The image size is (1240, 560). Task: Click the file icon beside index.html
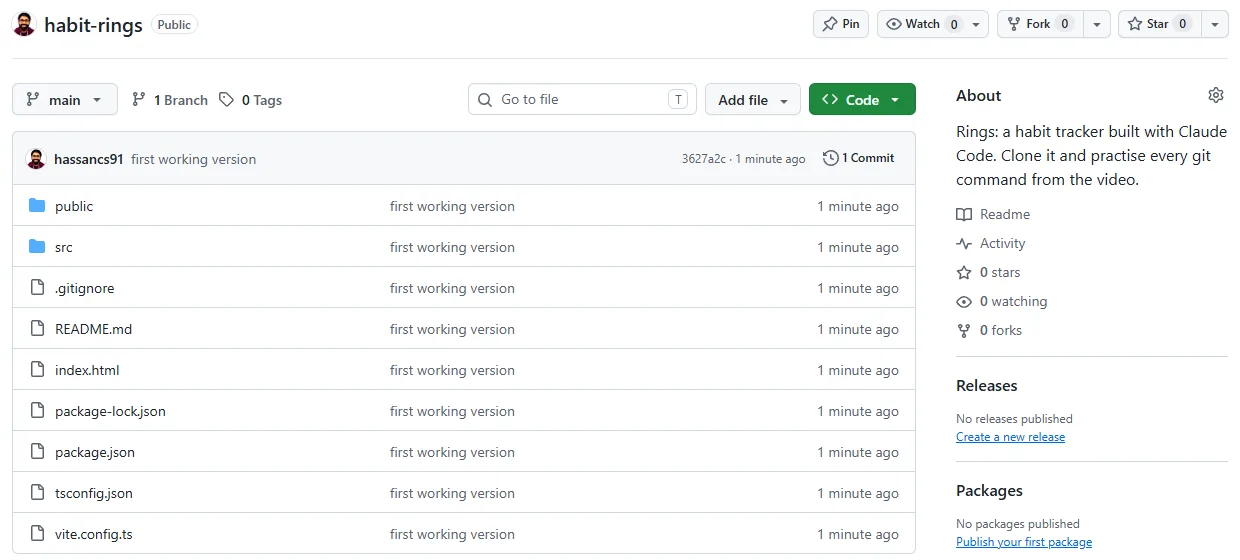tap(37, 370)
